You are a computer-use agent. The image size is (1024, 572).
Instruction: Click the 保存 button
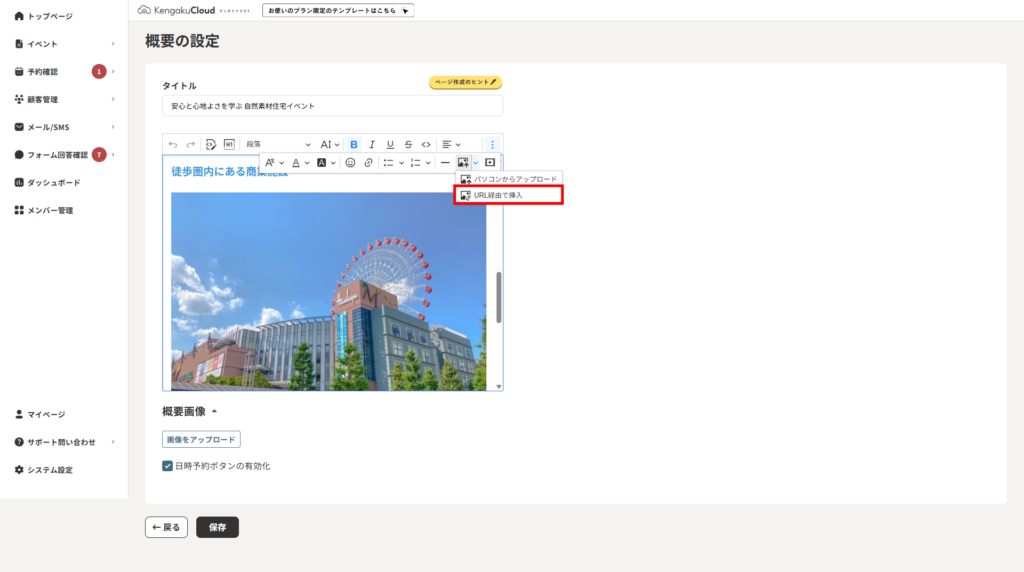(217, 527)
